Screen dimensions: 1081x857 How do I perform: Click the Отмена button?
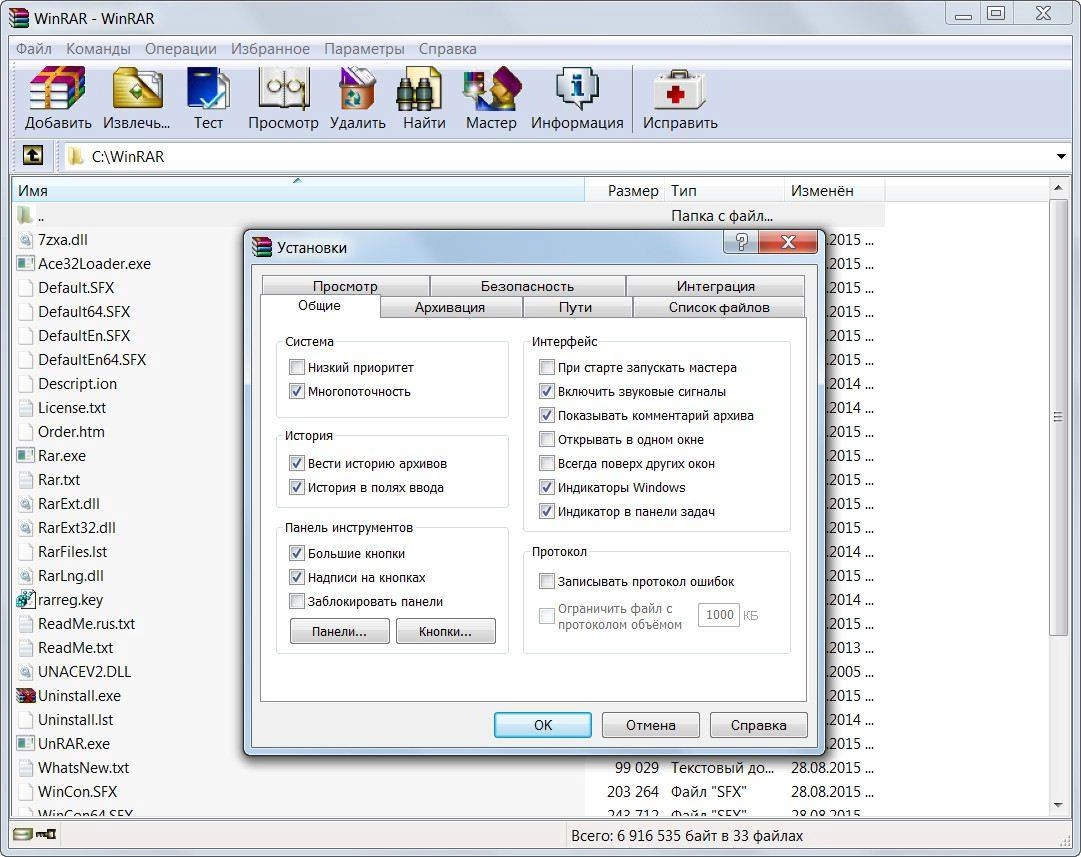point(651,725)
